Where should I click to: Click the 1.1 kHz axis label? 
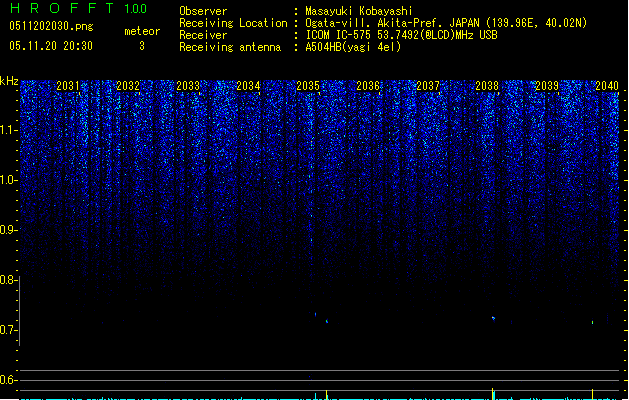(8, 130)
